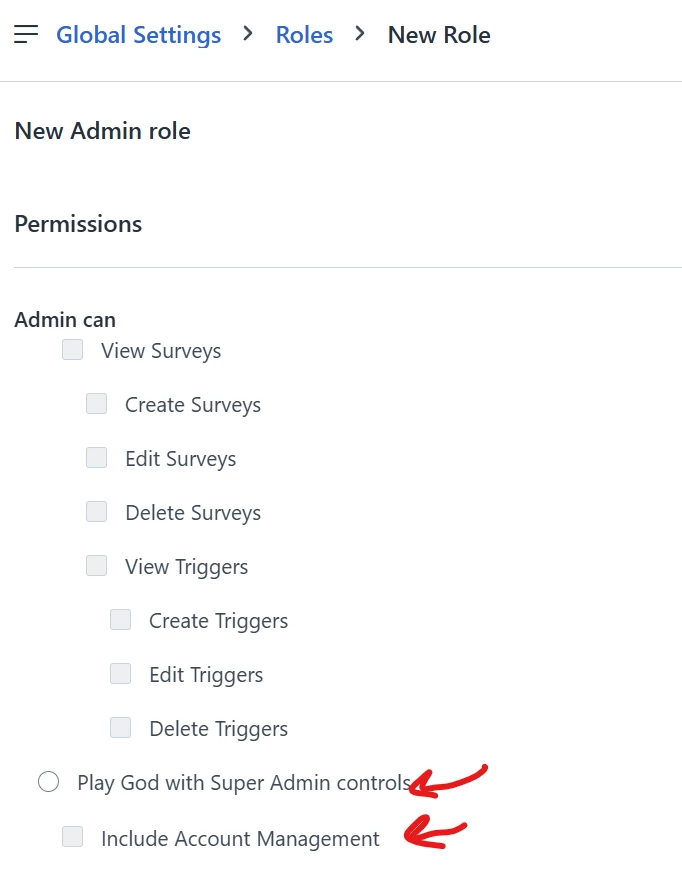The width and height of the screenshot is (682, 879).
Task: Open the hamburger navigation menu icon
Action: (26, 34)
